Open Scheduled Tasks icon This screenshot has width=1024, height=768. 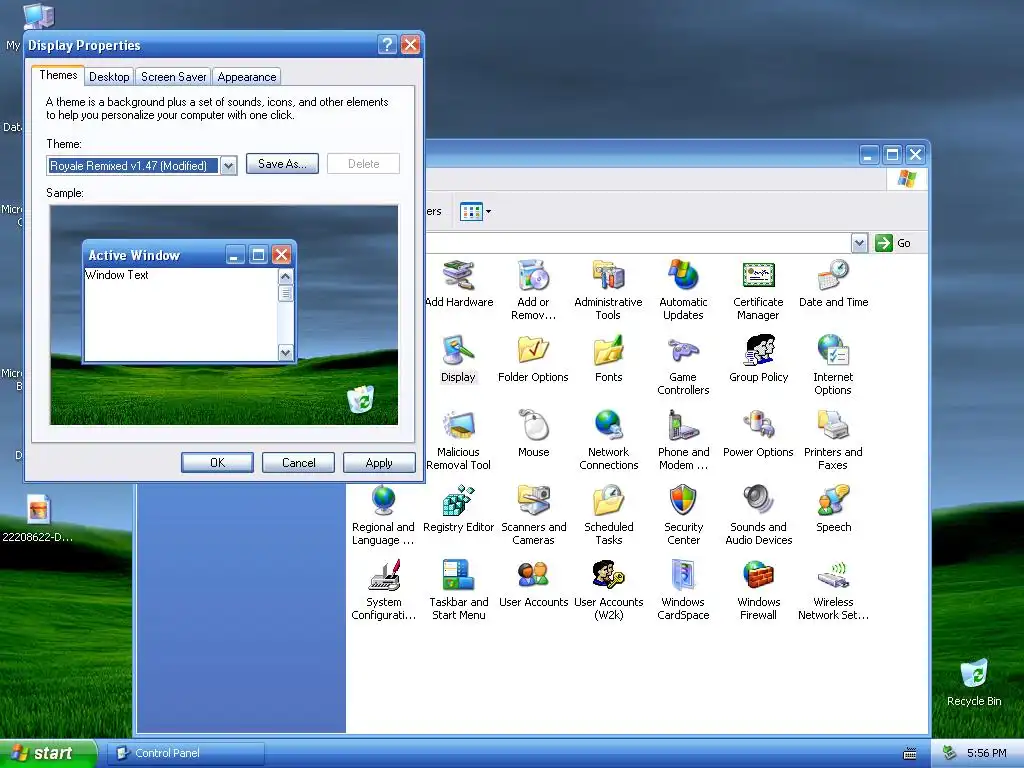[609, 515]
